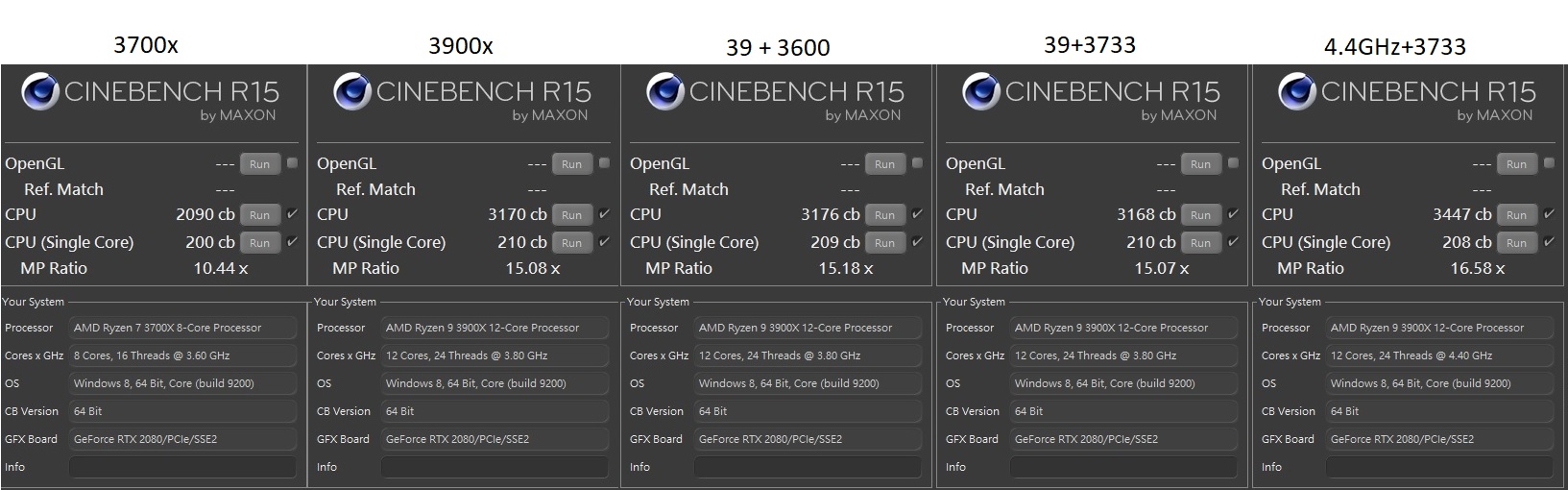Enable the OpenGL checkbox in the 3900x panel

tap(604, 163)
